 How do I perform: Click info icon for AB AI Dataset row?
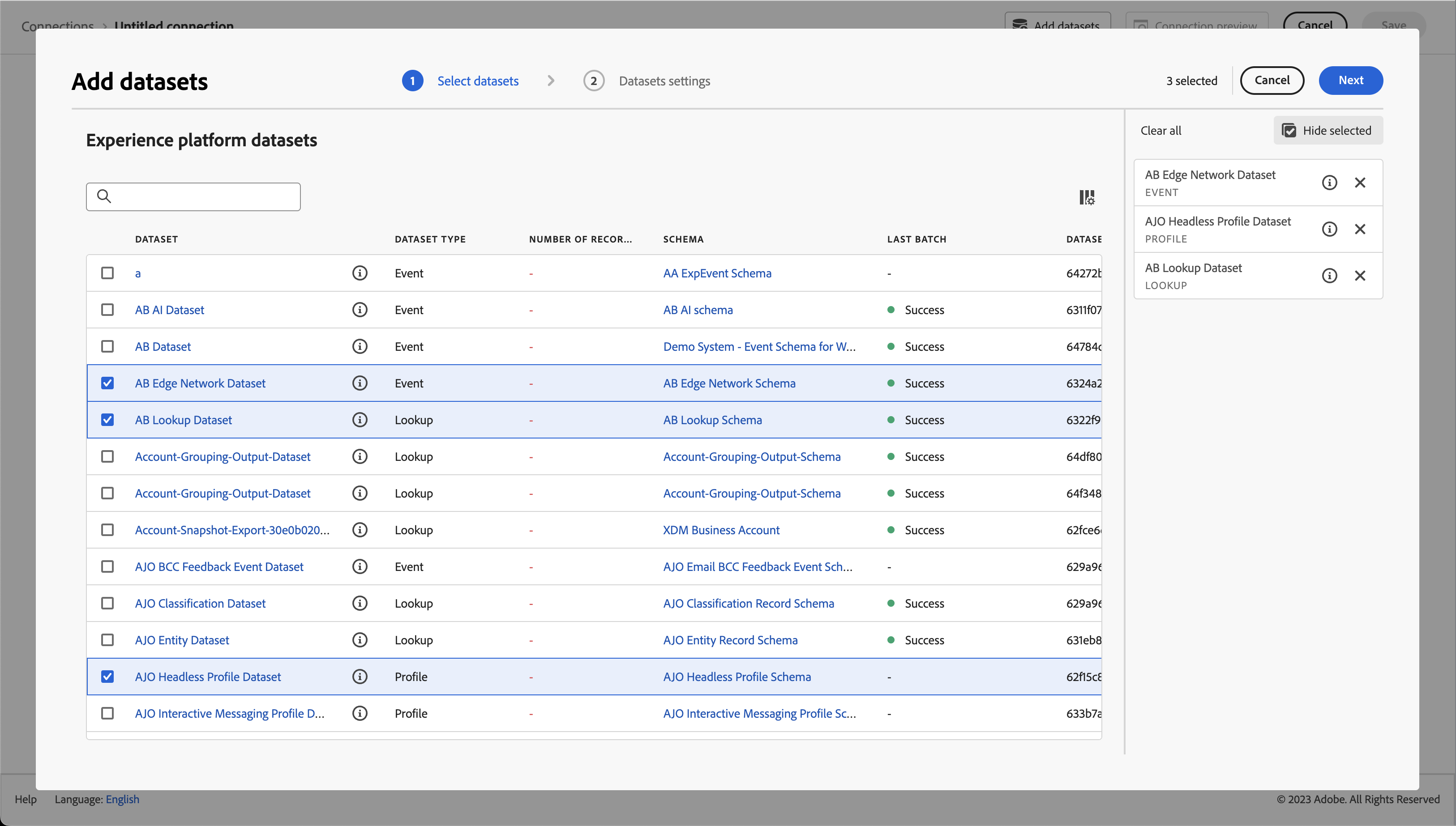coord(360,310)
